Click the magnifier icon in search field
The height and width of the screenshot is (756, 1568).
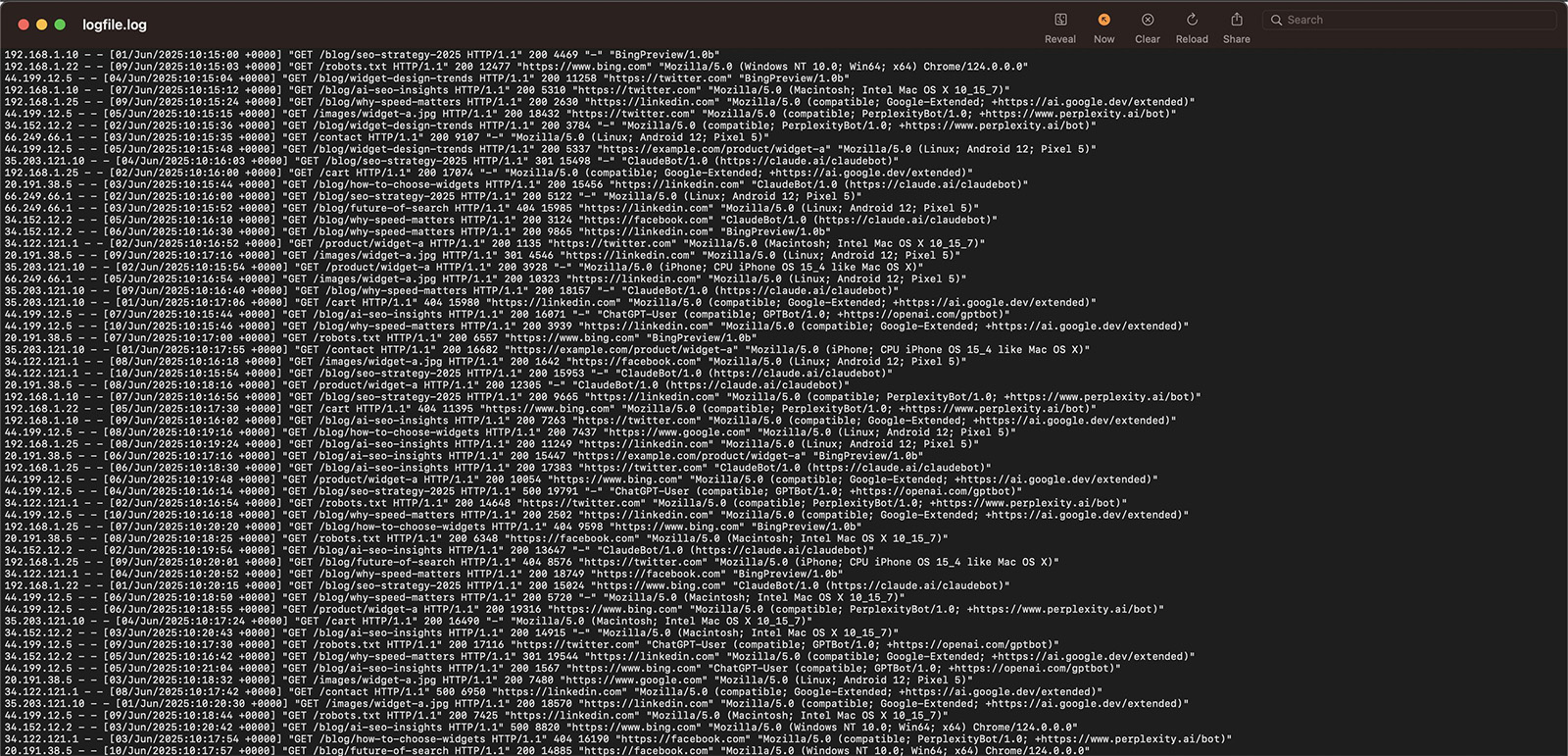tap(1276, 20)
